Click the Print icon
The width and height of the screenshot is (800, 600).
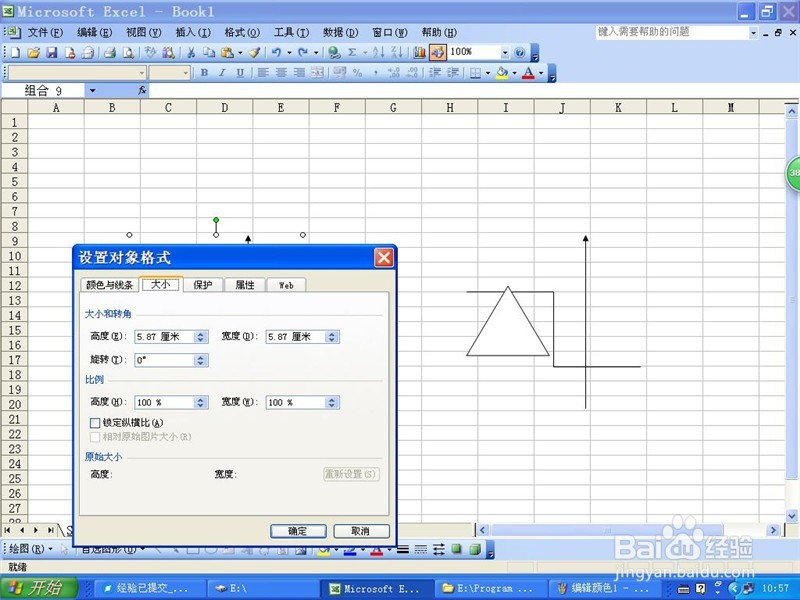pyautogui.click(x=109, y=52)
